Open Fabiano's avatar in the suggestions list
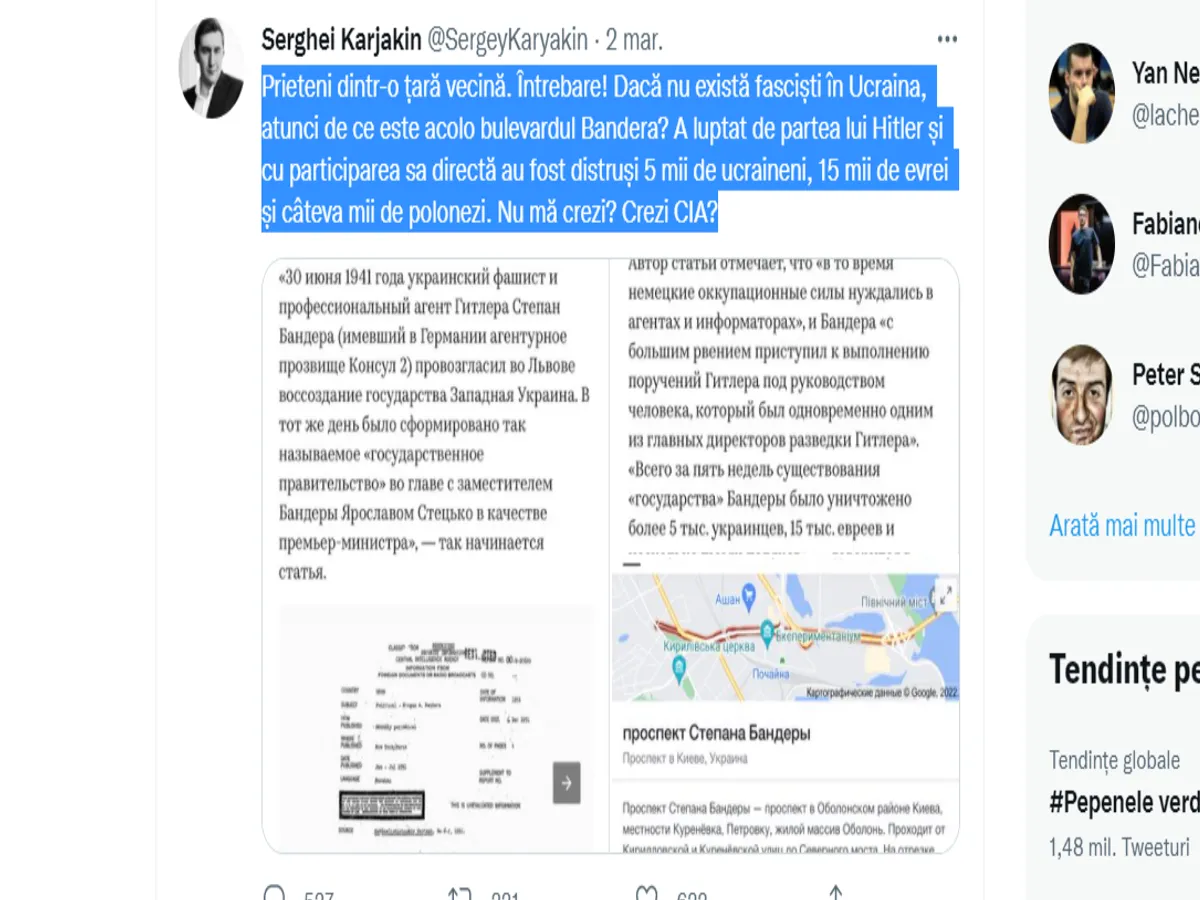This screenshot has height=900, width=1200. [x=1082, y=244]
